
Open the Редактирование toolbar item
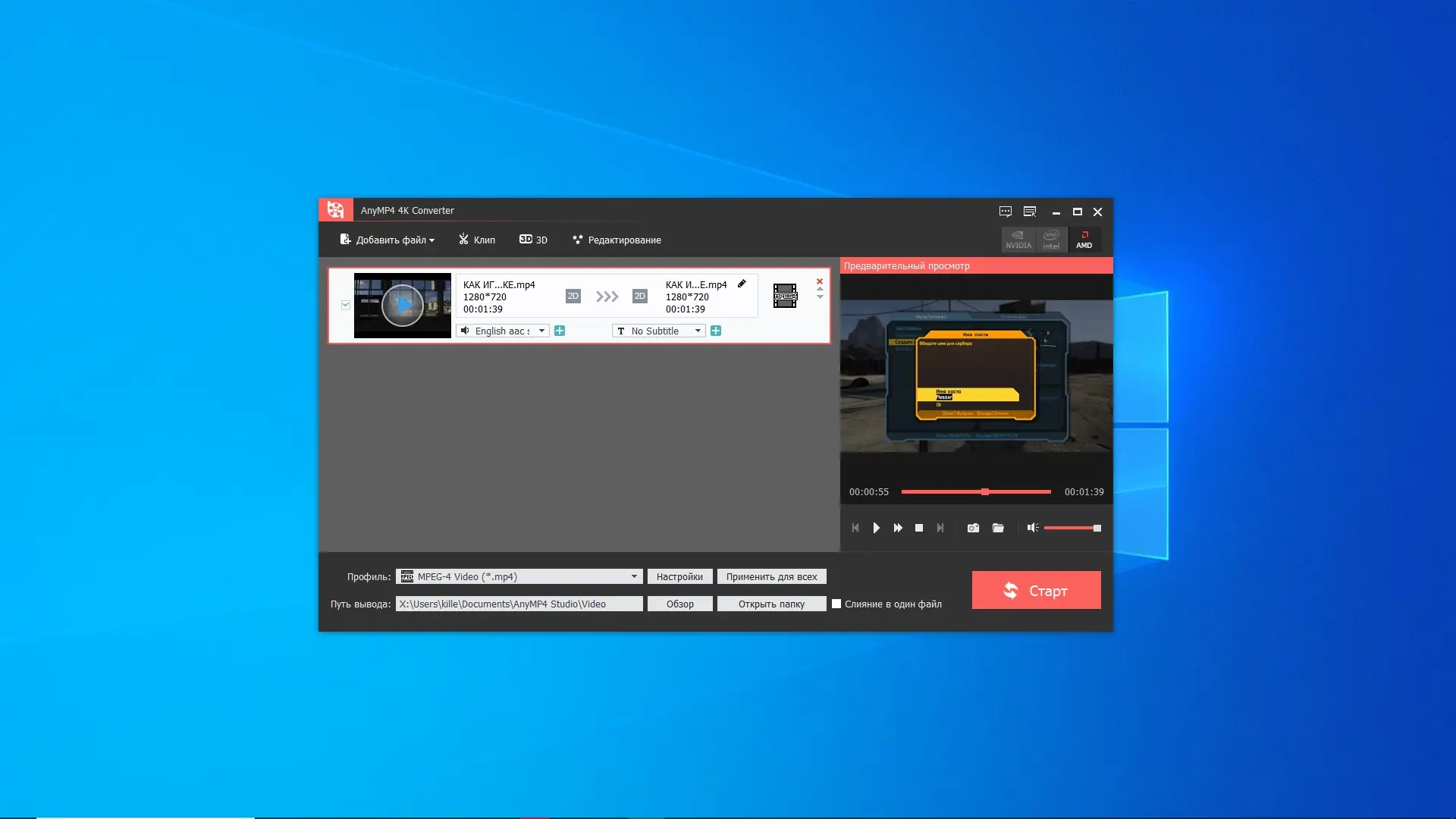pyautogui.click(x=617, y=240)
